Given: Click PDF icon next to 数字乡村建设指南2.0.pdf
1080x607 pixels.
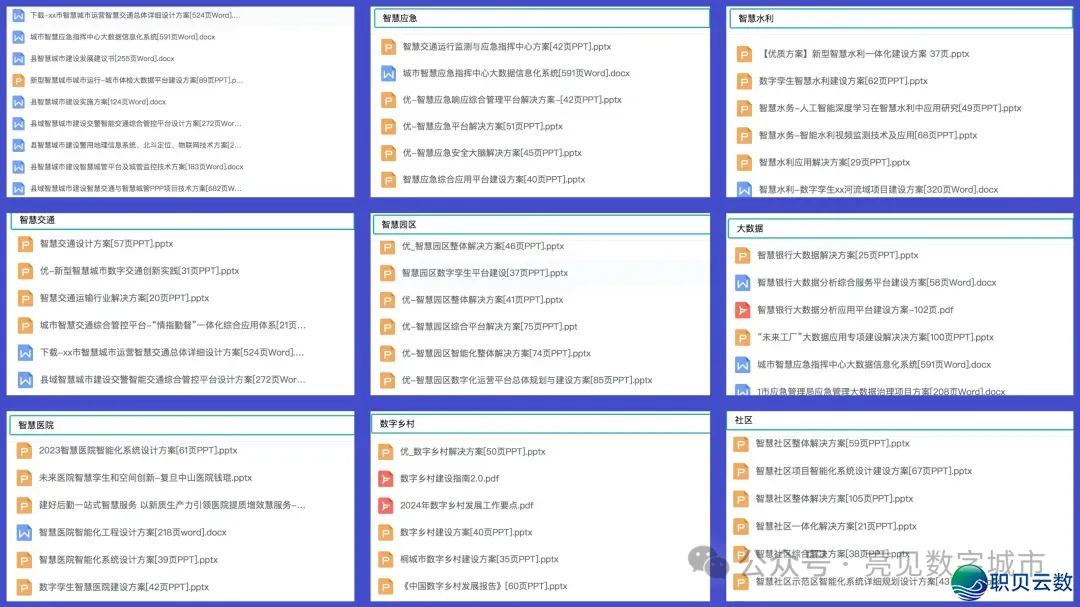Looking at the screenshot, I should [386, 479].
